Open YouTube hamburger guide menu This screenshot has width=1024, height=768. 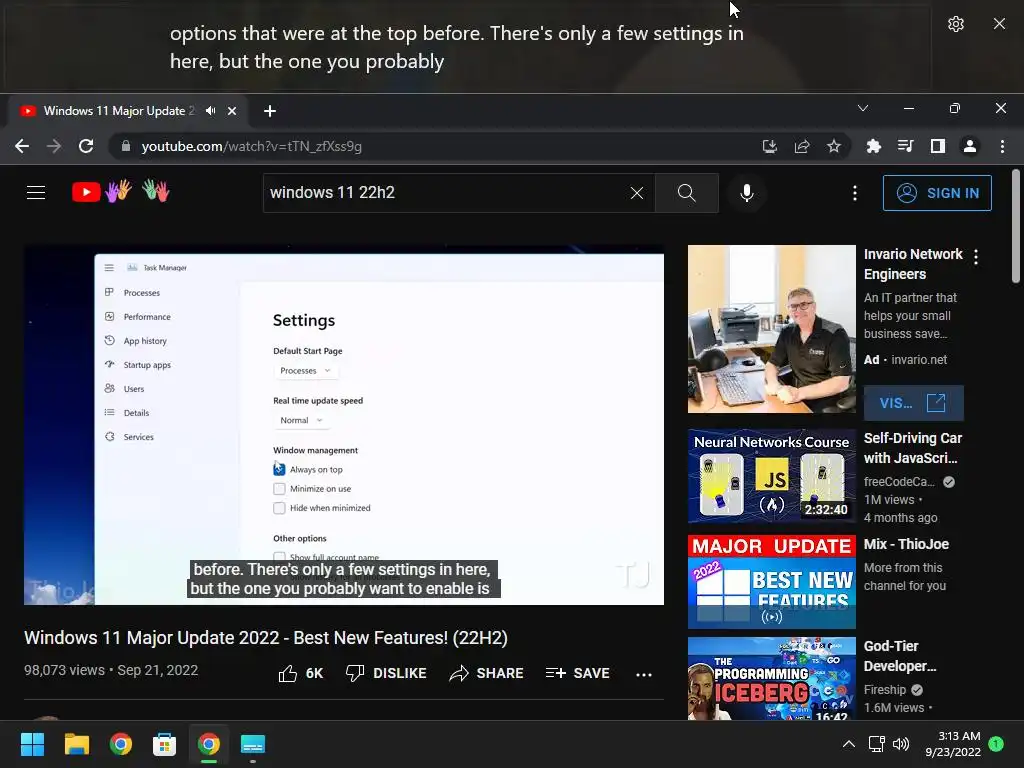(36, 193)
